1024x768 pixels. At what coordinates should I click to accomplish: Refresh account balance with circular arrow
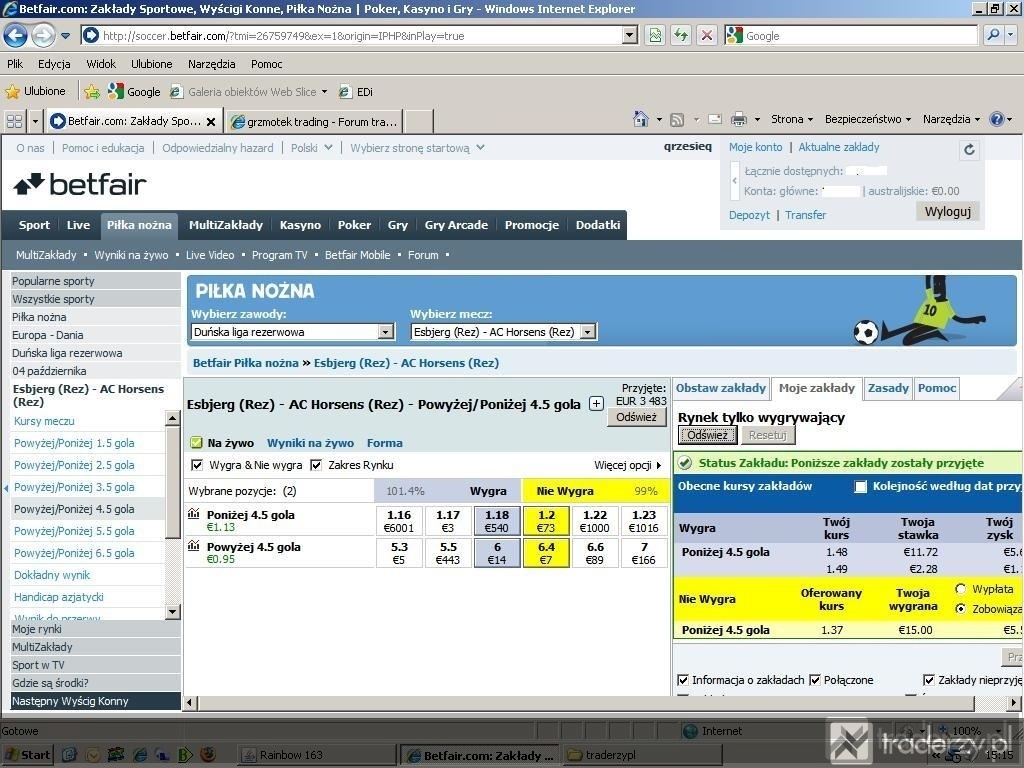(x=969, y=150)
